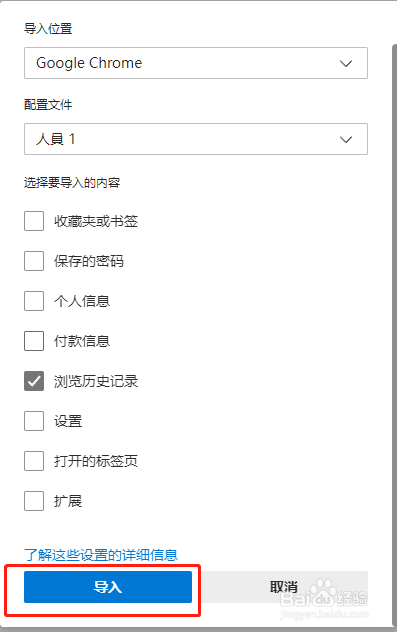The width and height of the screenshot is (397, 632).
Task: Click the vertical scrollbar on the right
Action: pyautogui.click(x=394, y=335)
